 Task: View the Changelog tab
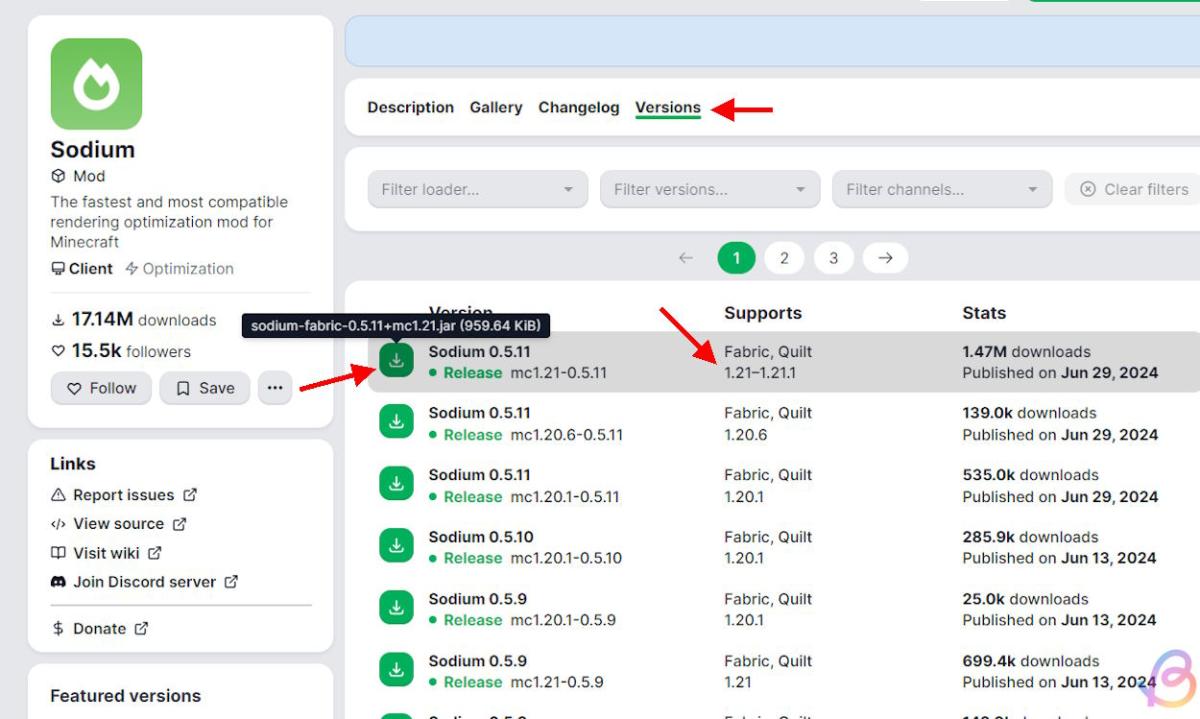point(578,107)
